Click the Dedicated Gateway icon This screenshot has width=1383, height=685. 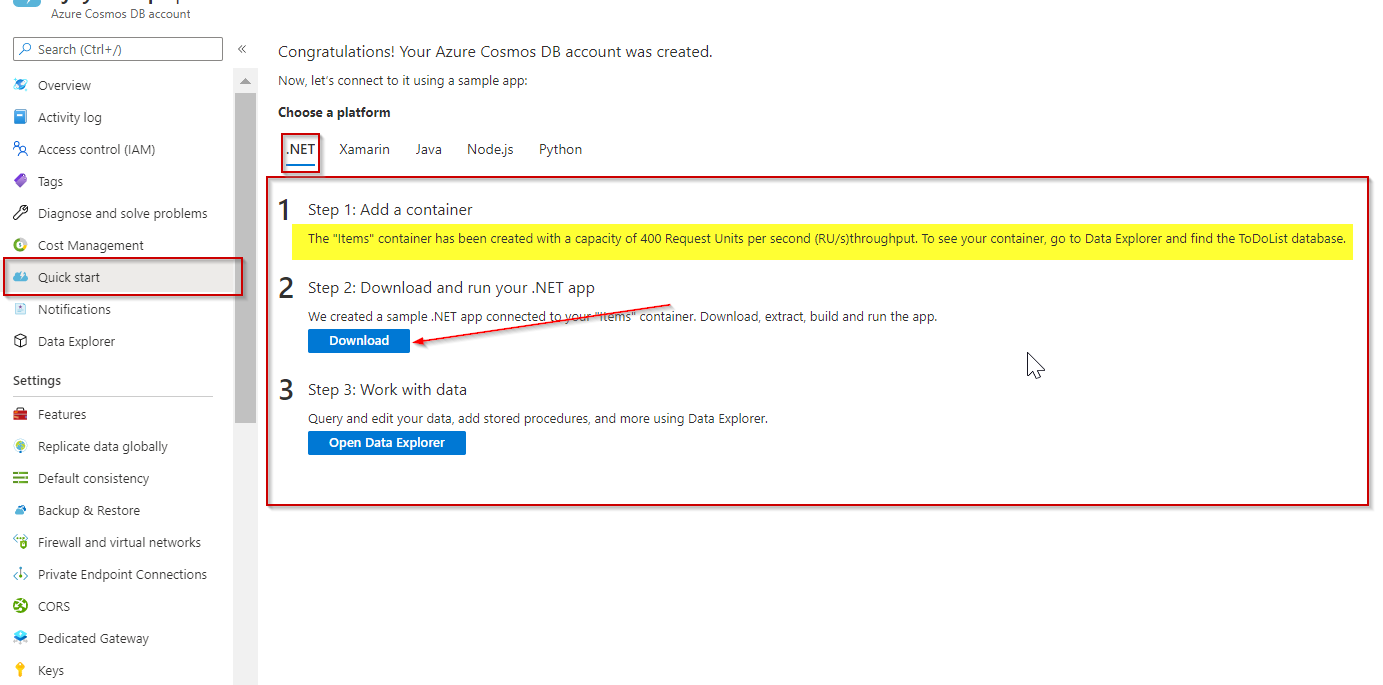pyautogui.click(x=20, y=639)
